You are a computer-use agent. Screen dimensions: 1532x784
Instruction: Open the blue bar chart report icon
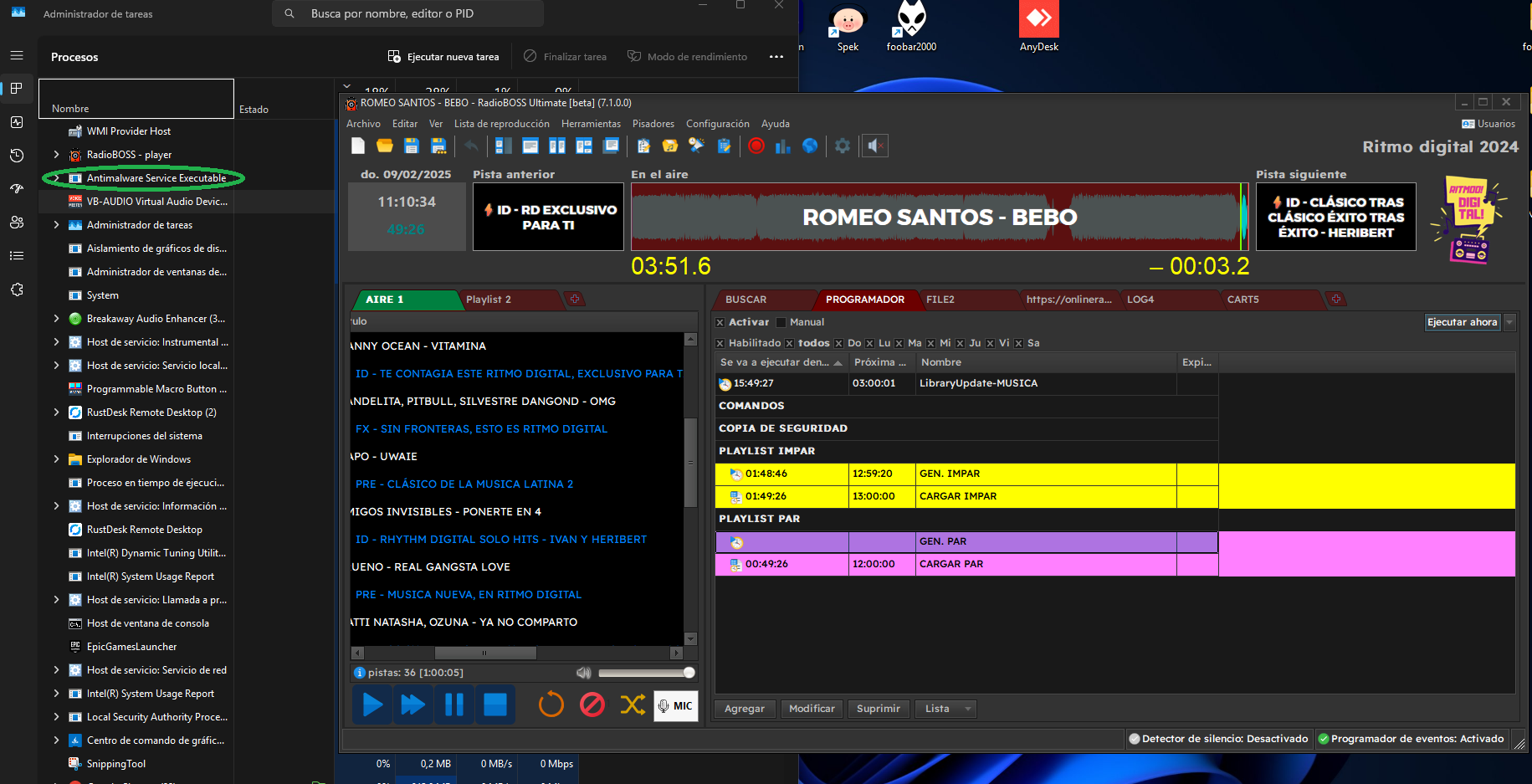[783, 146]
